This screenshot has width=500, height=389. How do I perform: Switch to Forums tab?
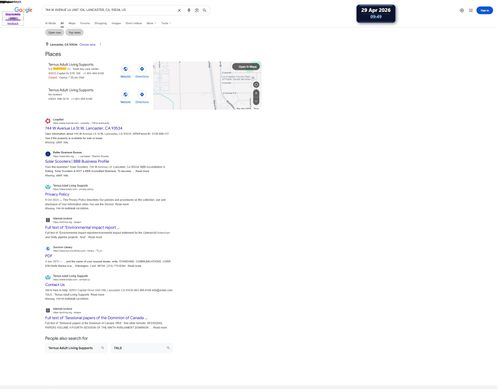(85, 23)
